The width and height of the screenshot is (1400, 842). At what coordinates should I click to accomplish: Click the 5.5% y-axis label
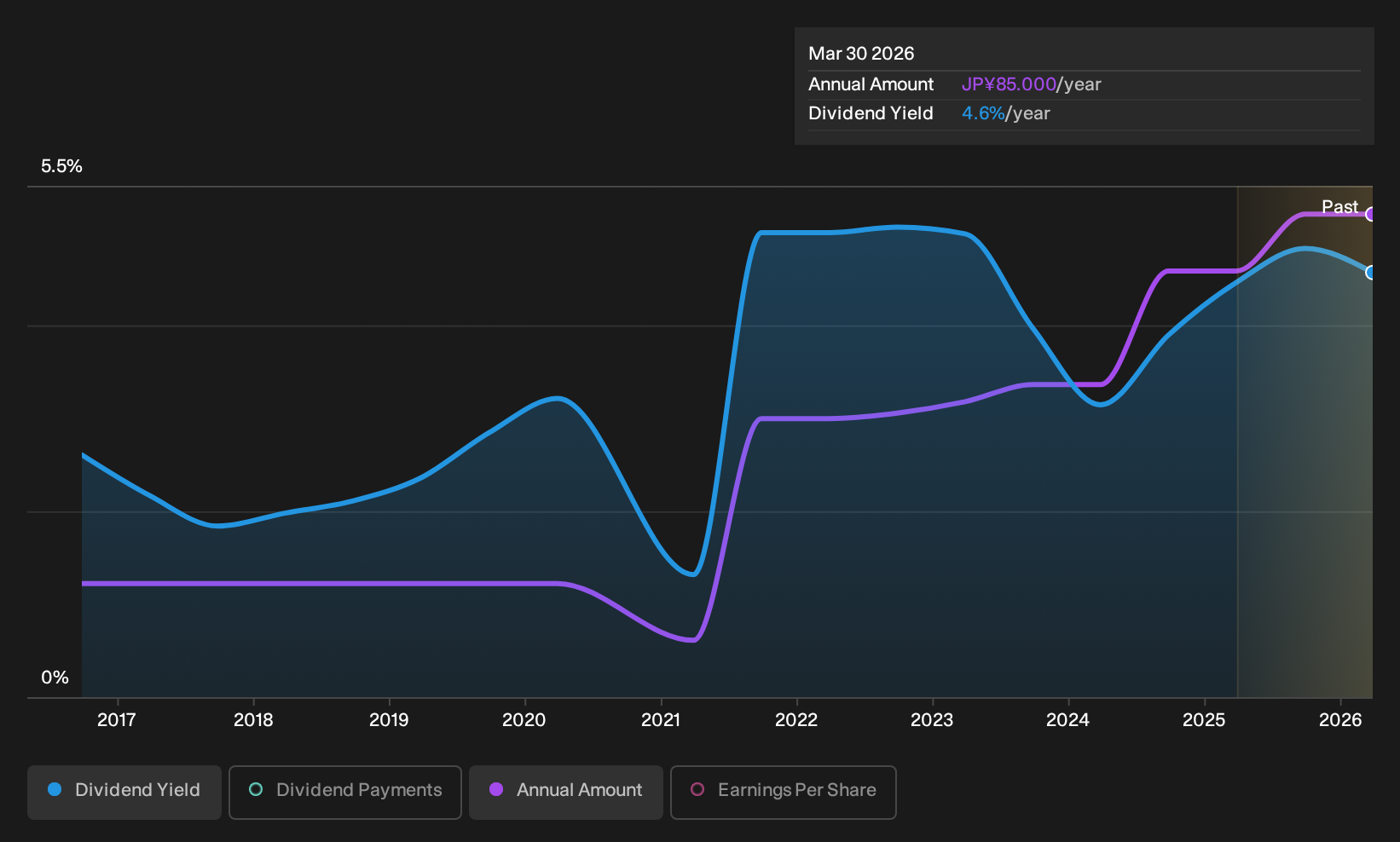61,166
